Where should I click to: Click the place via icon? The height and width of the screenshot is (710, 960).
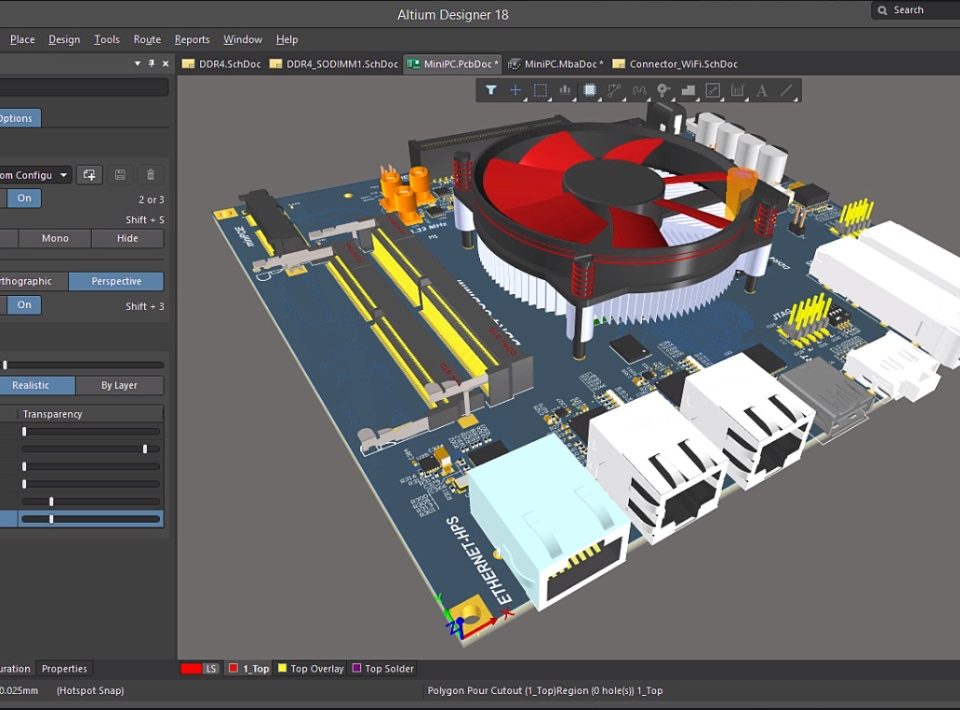(x=663, y=91)
